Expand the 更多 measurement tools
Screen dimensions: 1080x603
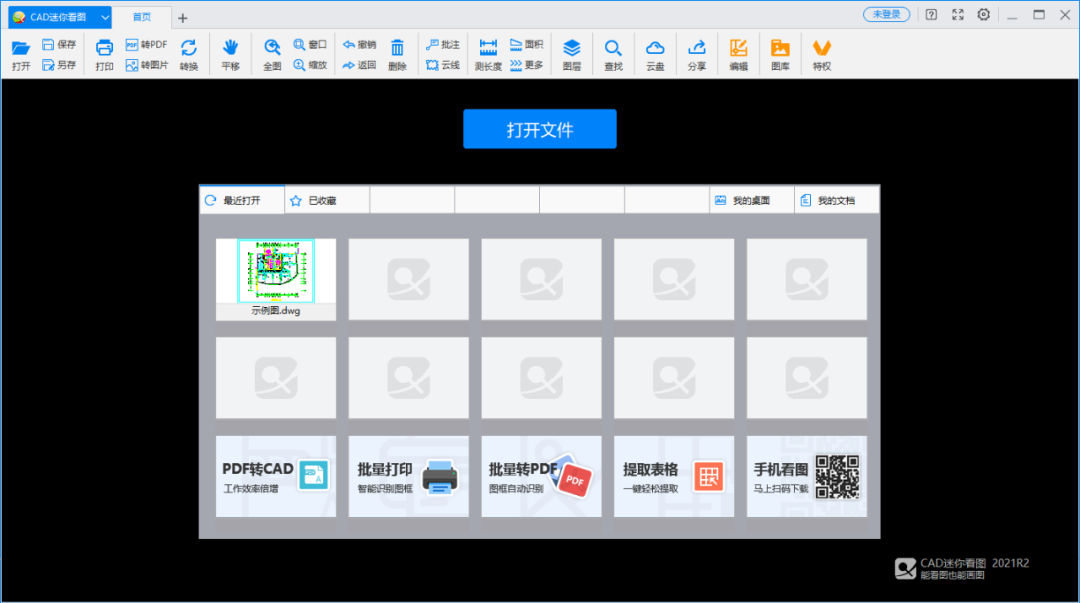coord(527,65)
